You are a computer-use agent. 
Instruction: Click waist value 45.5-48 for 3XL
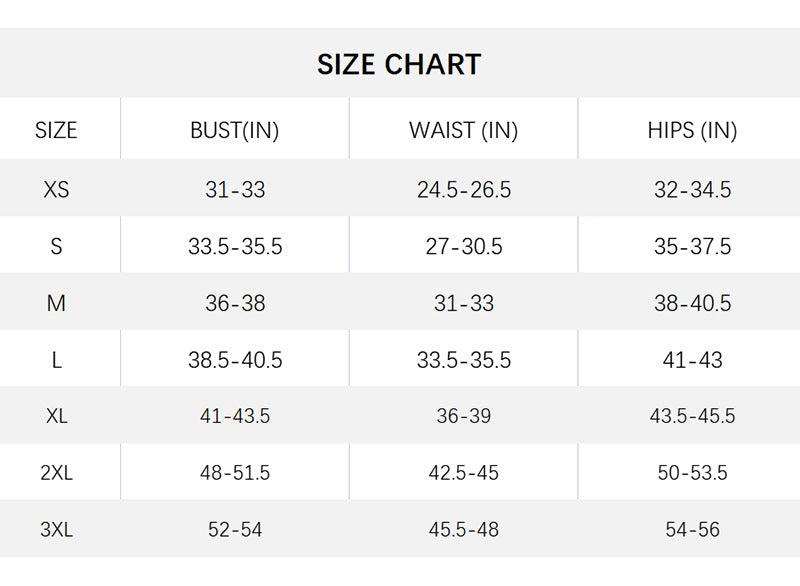pos(463,530)
